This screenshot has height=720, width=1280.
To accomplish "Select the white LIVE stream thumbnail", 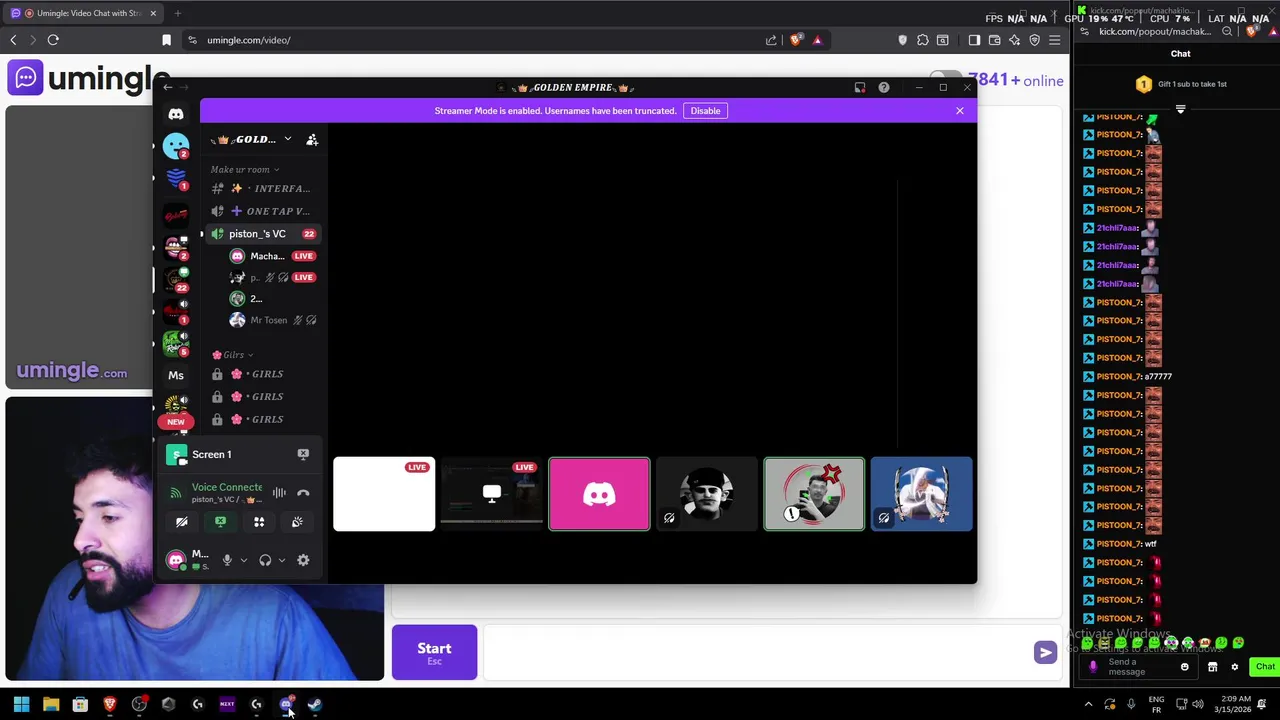I will pyautogui.click(x=384, y=494).
